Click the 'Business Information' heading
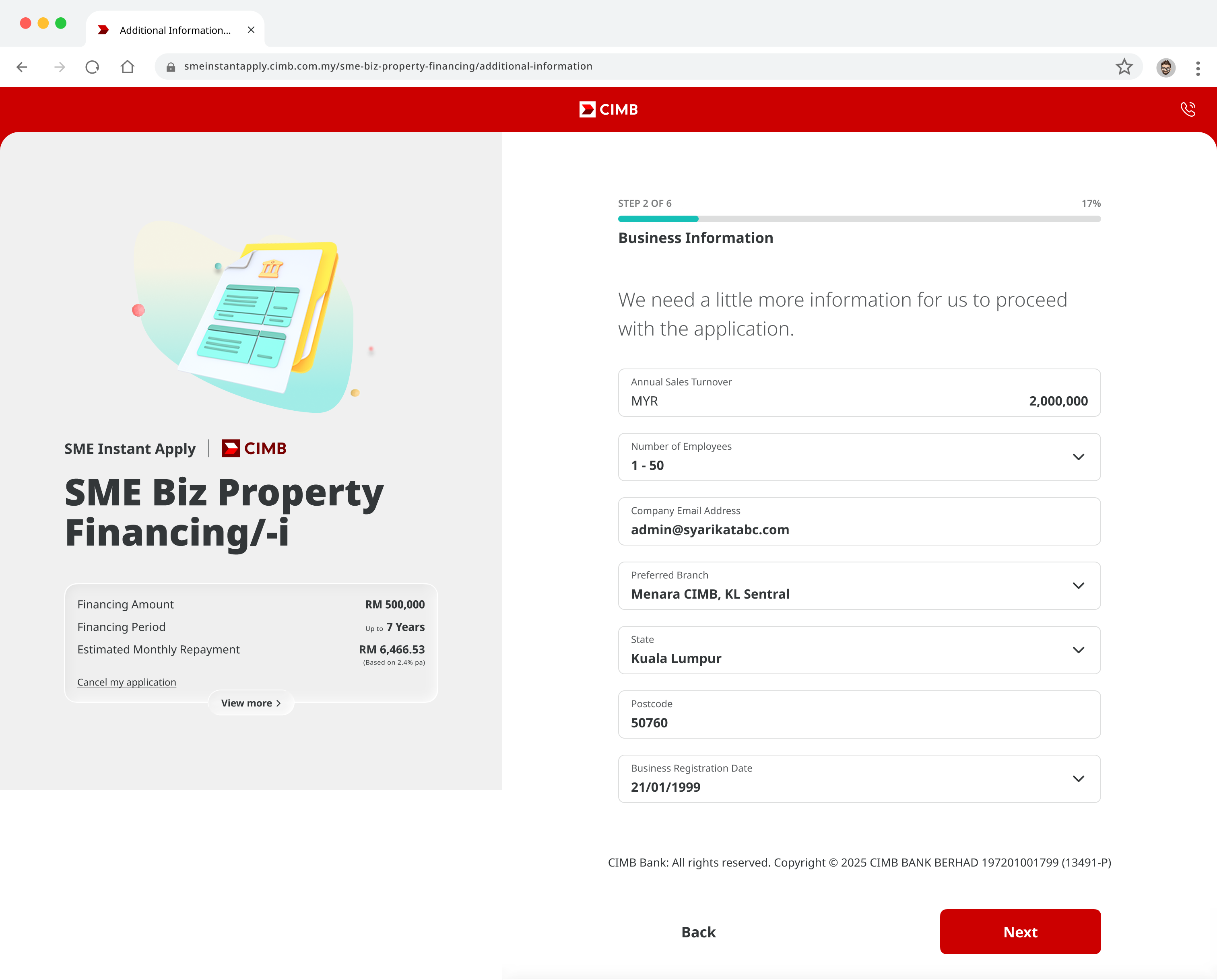This screenshot has width=1217, height=980. 696,238
